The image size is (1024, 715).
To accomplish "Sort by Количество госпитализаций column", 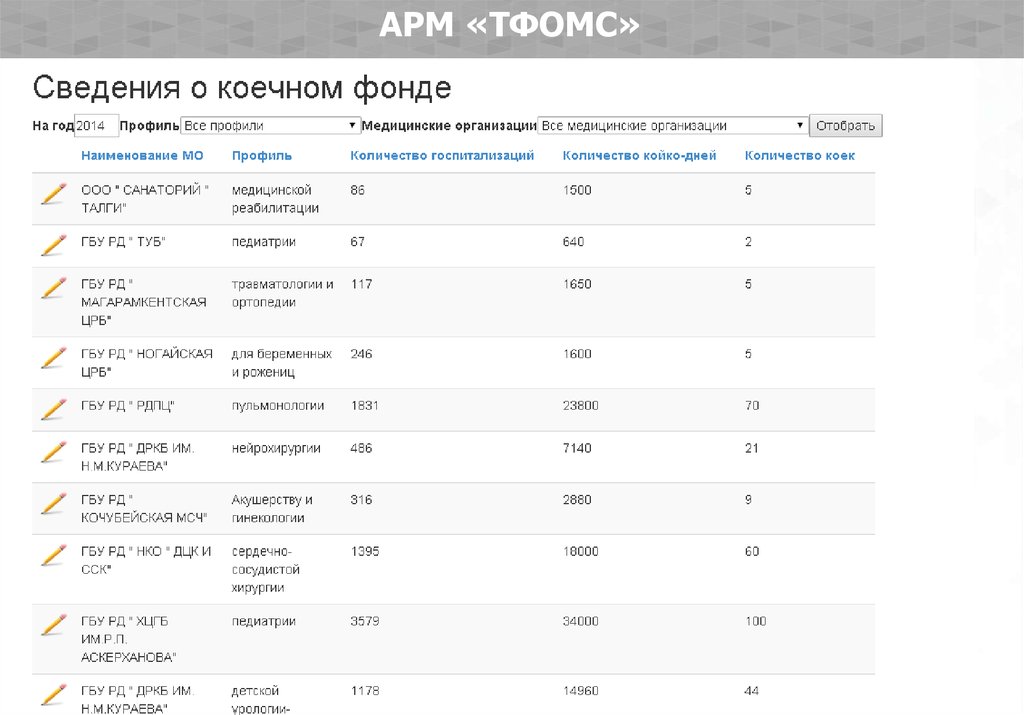I will point(442,156).
